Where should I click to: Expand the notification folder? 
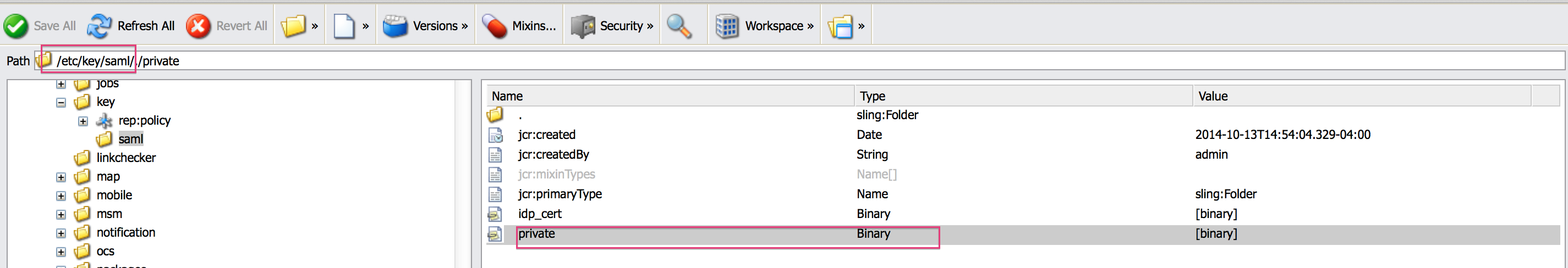point(61,233)
